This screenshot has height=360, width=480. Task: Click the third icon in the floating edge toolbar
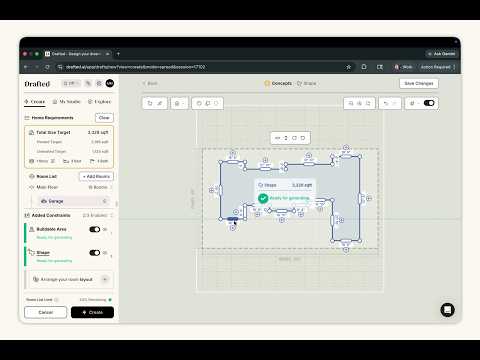pos(294,138)
